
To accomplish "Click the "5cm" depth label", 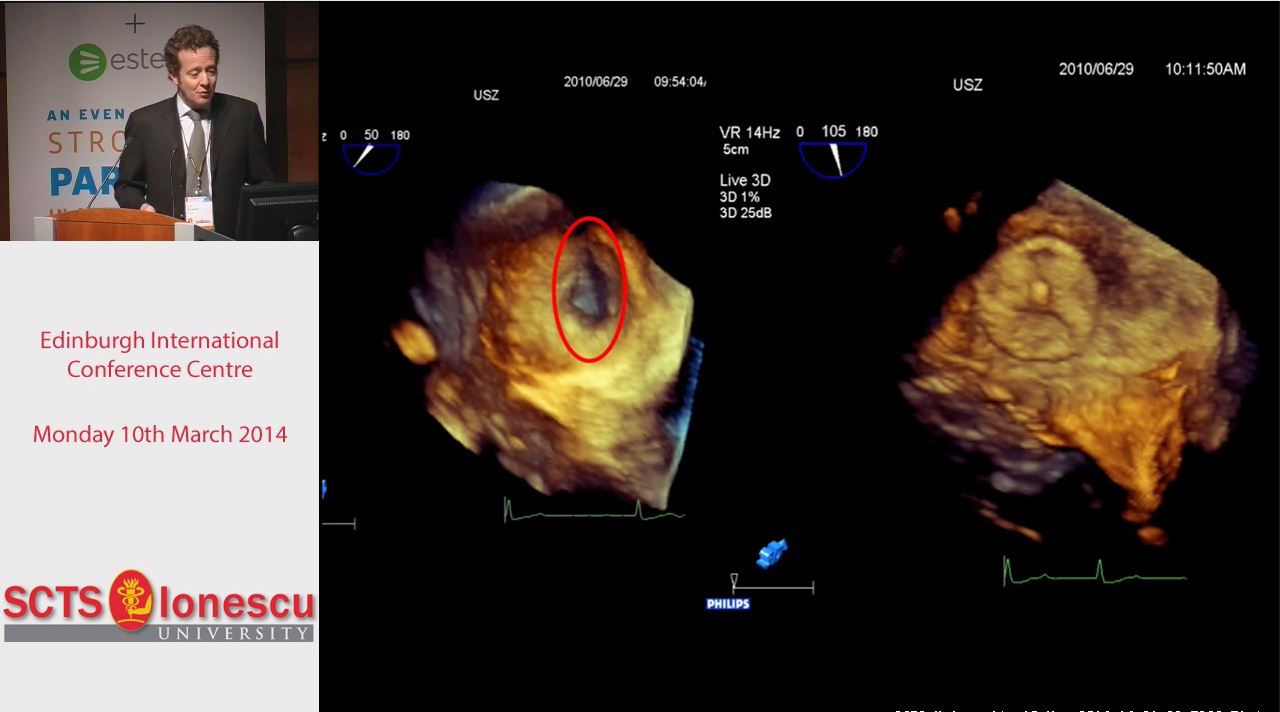I will point(736,150).
